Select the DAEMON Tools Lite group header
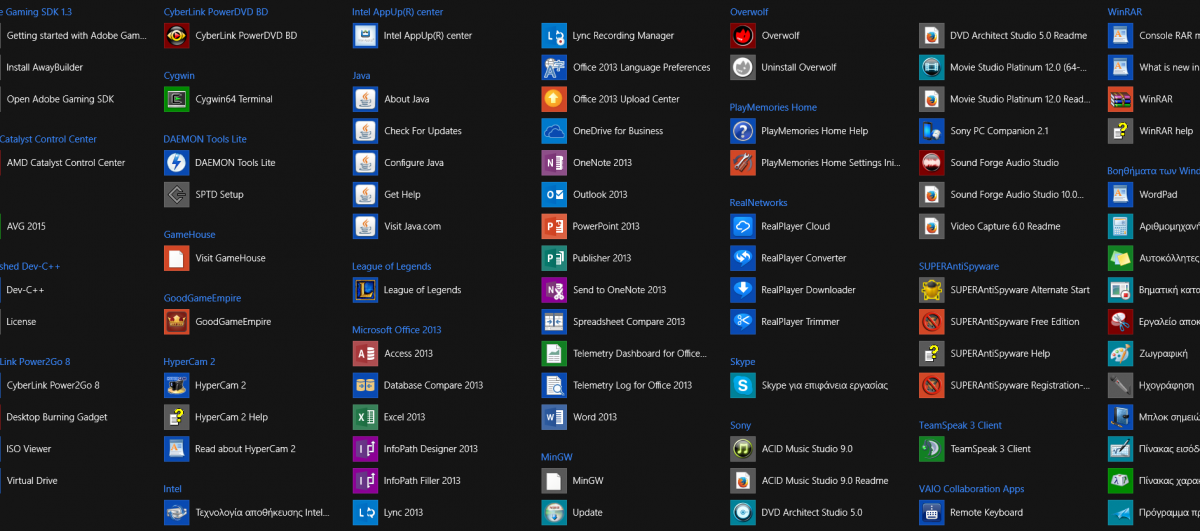This screenshot has width=1200, height=531. 205,139
